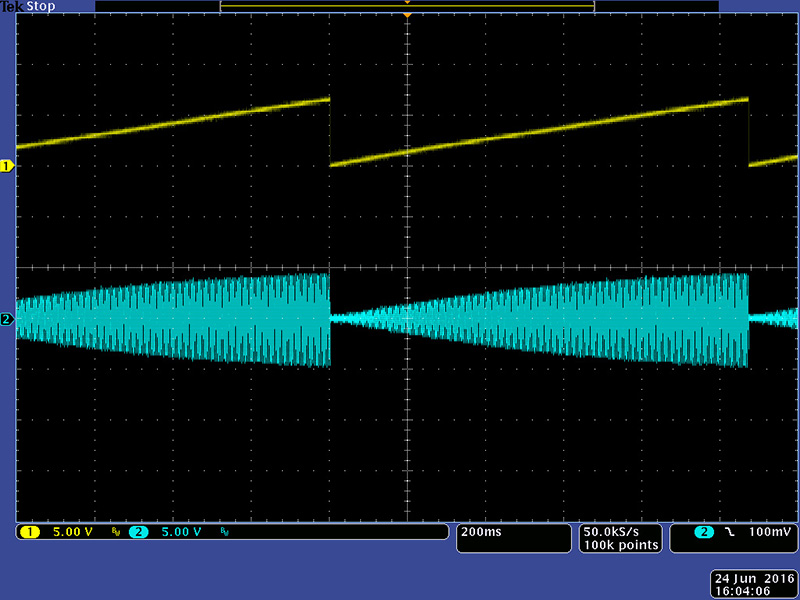Click channel 1 5.00 V scale readout

click(x=73, y=532)
